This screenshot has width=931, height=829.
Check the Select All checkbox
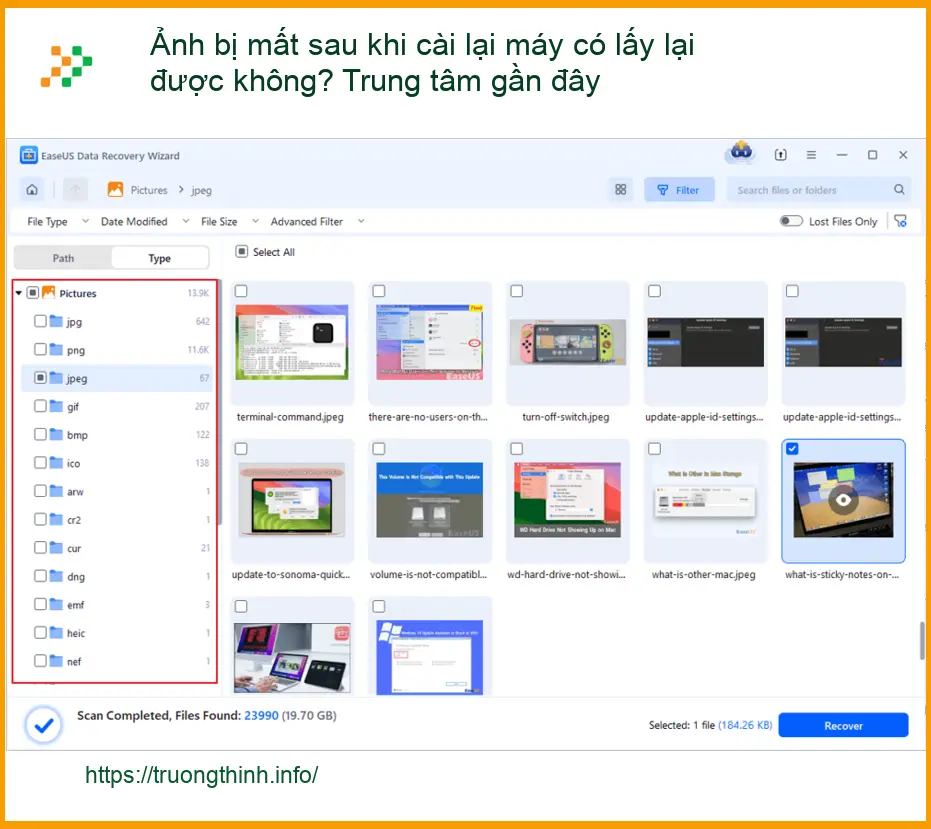click(x=241, y=252)
